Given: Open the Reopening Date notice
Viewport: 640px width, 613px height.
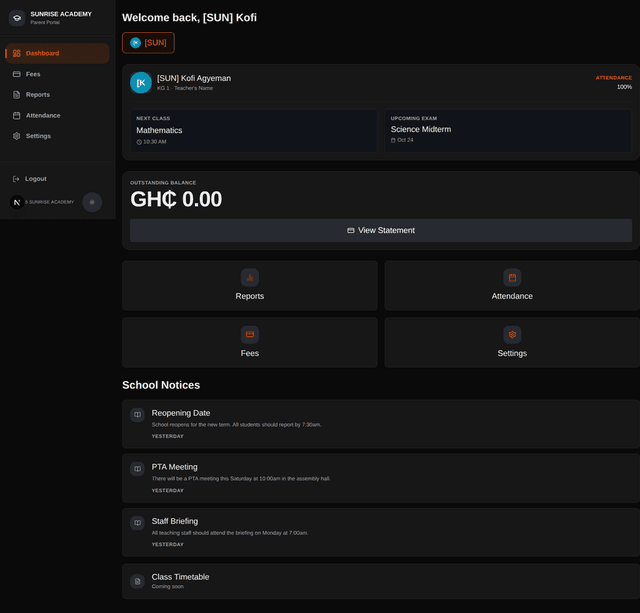Looking at the screenshot, I should click(381, 424).
